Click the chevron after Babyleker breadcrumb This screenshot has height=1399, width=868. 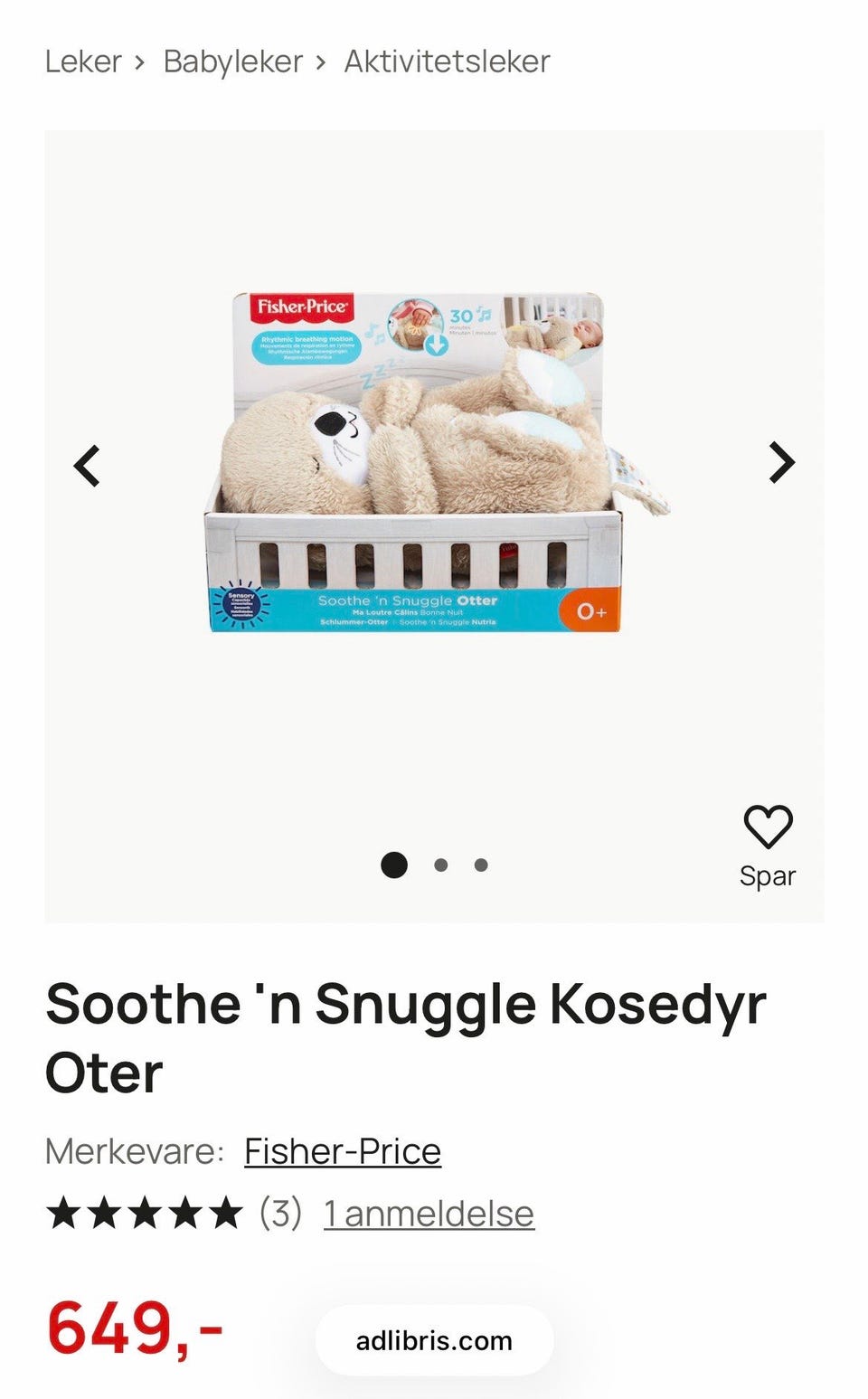coord(320,62)
